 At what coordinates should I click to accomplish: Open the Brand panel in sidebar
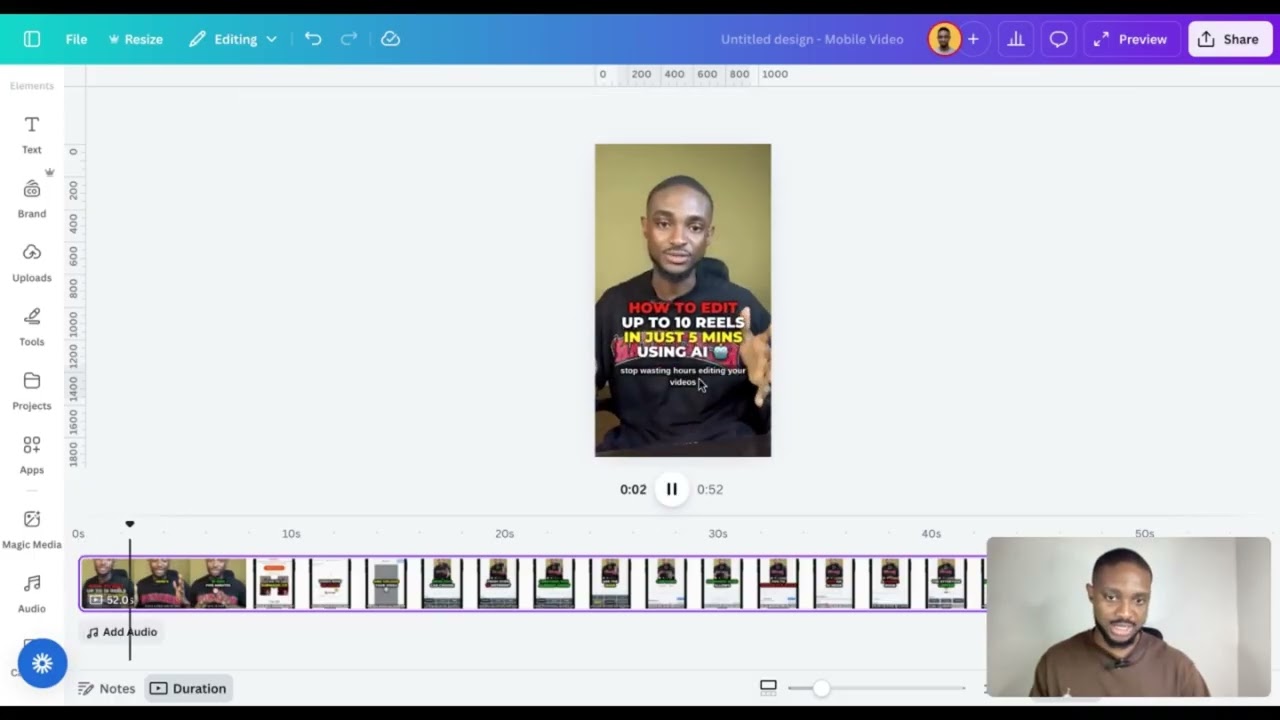click(32, 198)
